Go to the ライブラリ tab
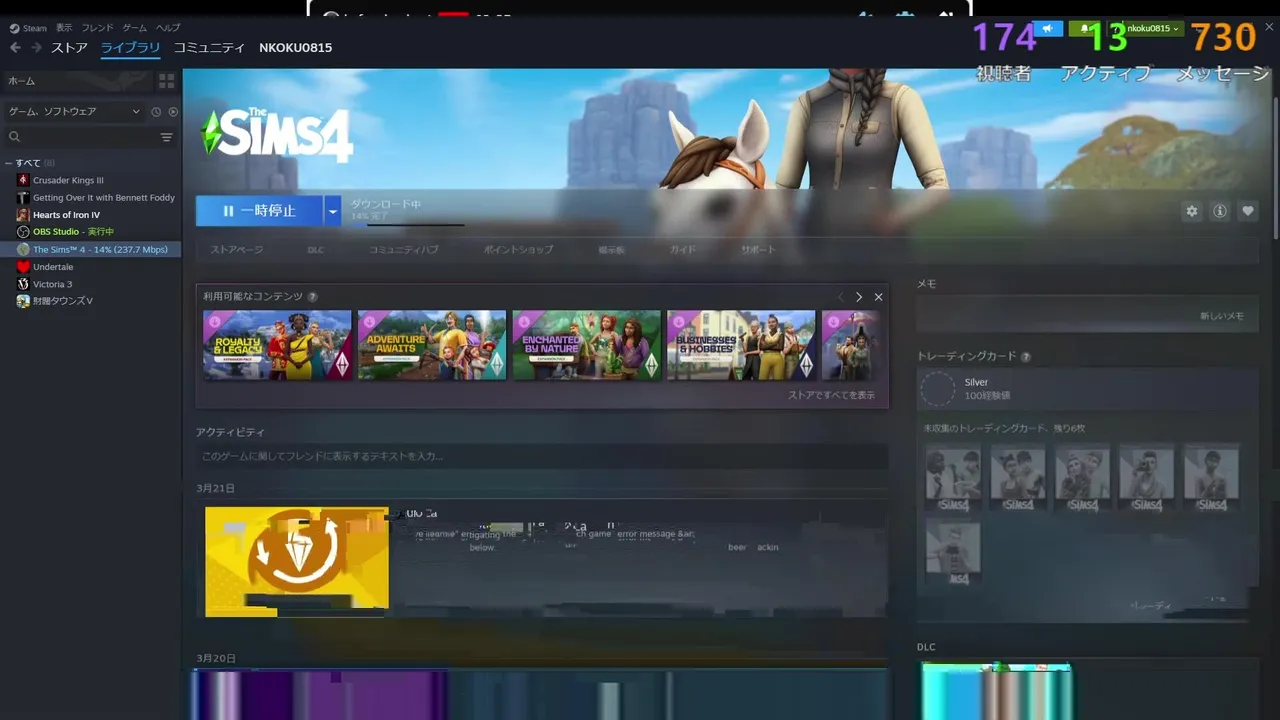1280x720 pixels. (130, 47)
